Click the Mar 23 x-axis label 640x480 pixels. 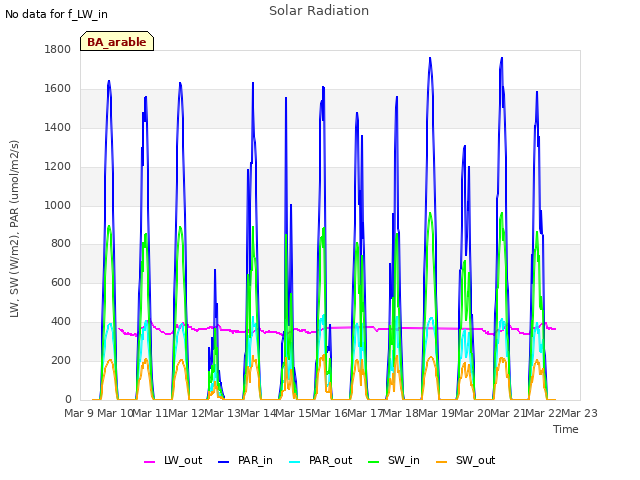click(x=580, y=413)
